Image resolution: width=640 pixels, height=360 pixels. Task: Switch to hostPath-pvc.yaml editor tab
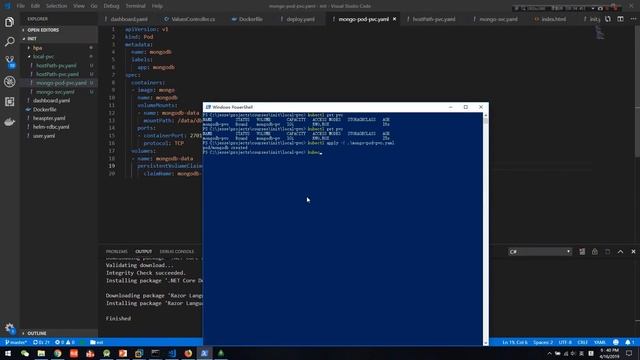point(433,19)
